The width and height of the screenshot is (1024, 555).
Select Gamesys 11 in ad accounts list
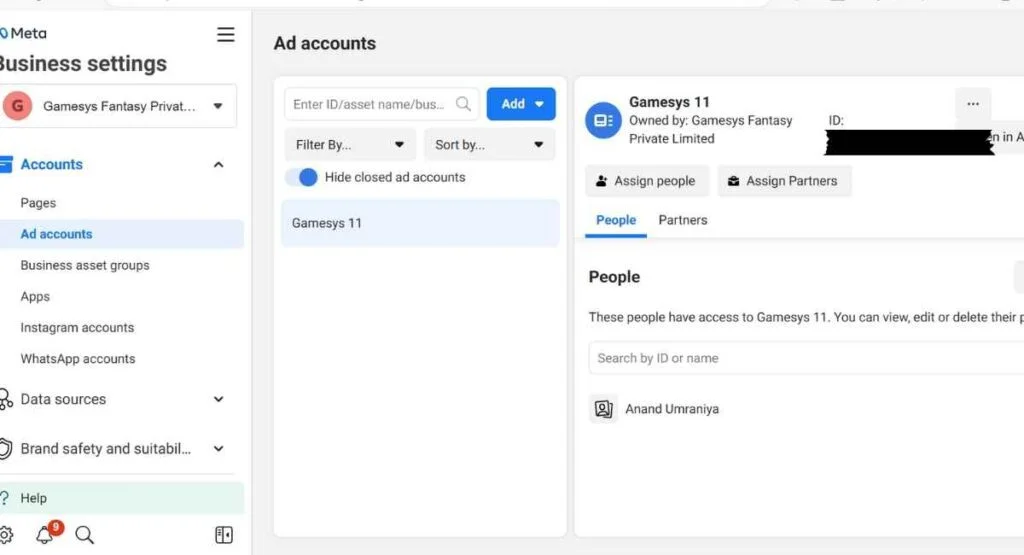(x=420, y=223)
